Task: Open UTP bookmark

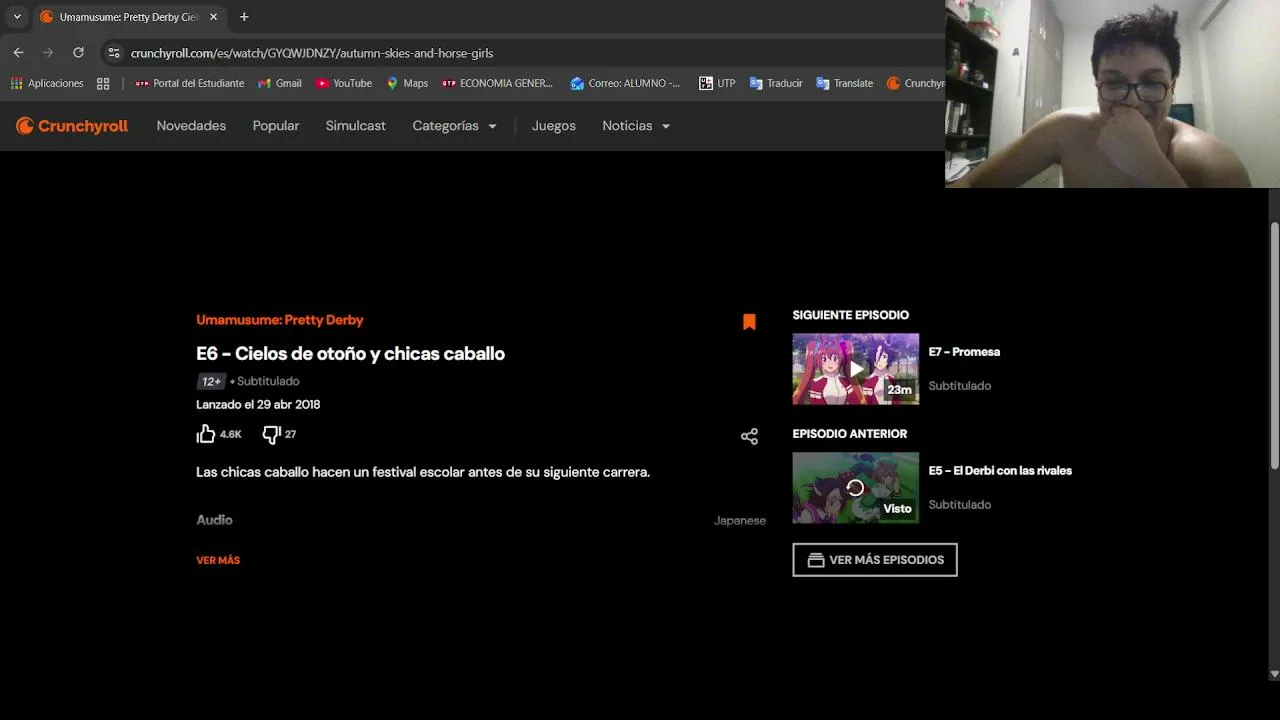Action: coord(717,83)
